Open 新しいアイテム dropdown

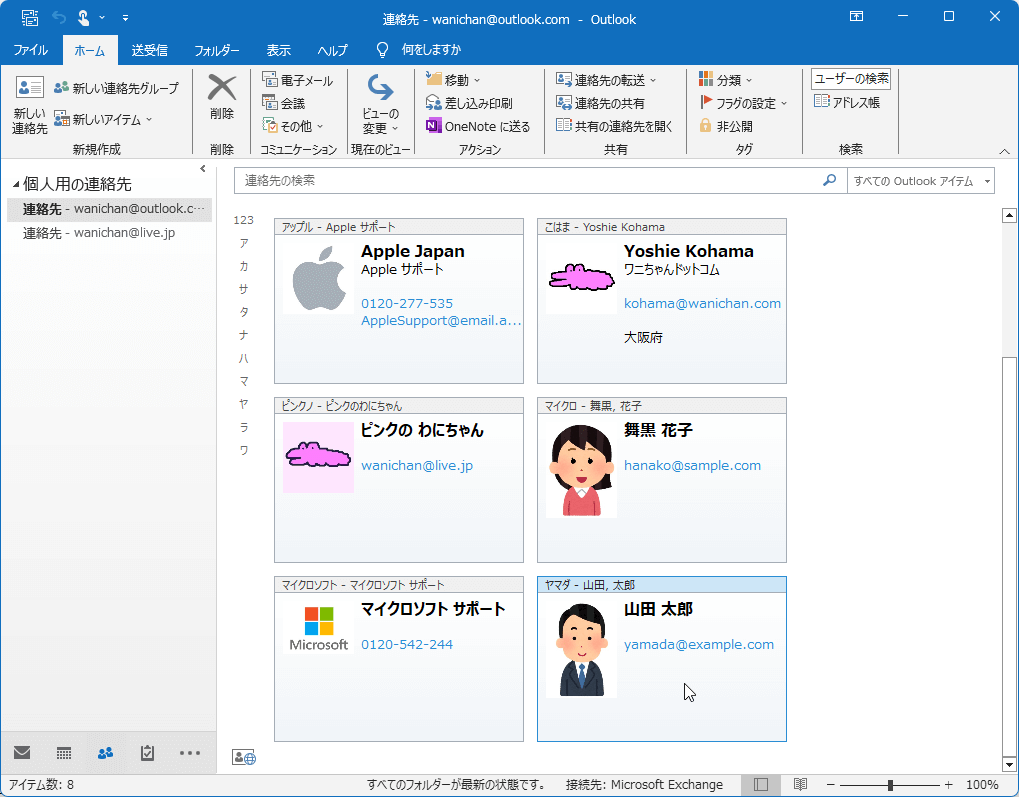coord(103,119)
